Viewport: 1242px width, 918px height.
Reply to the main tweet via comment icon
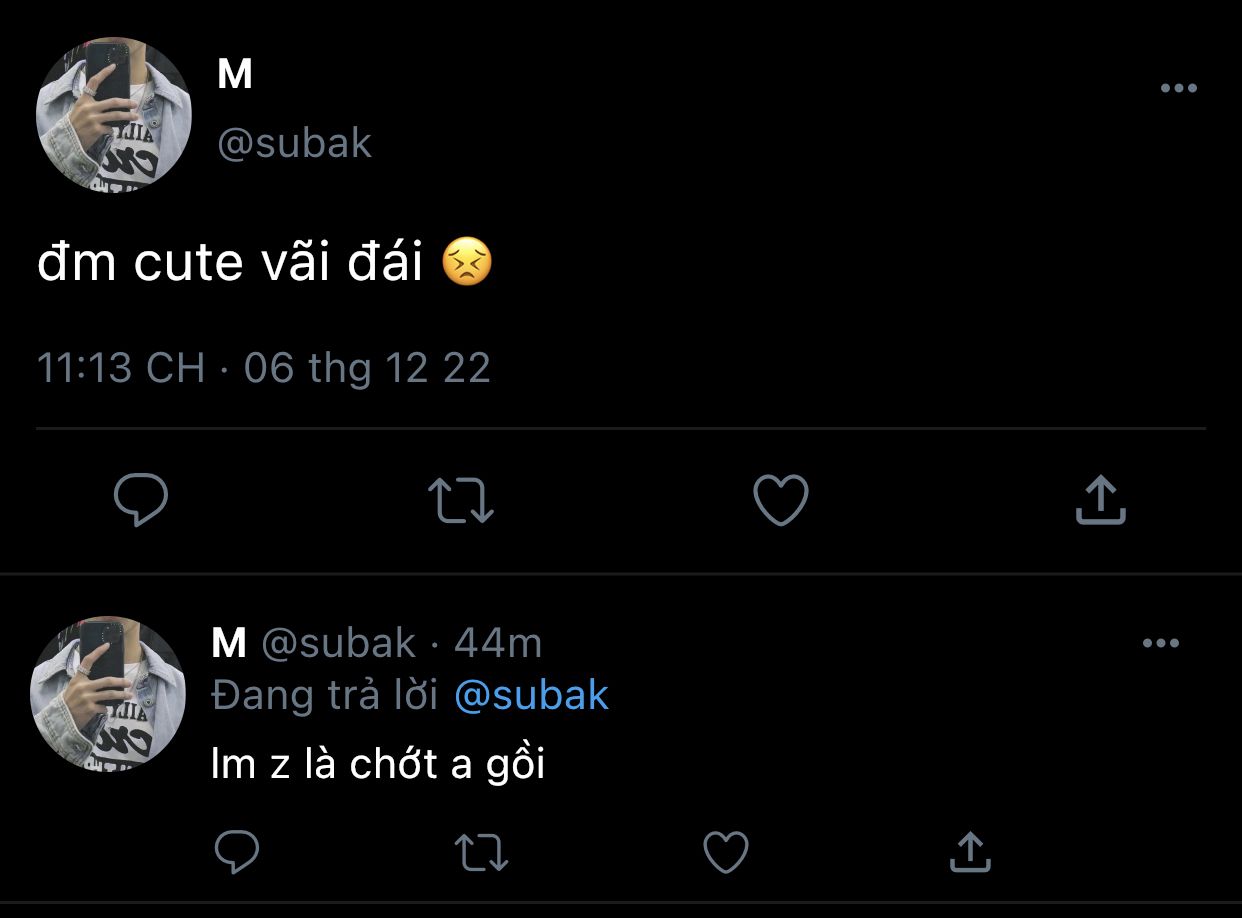click(x=140, y=499)
